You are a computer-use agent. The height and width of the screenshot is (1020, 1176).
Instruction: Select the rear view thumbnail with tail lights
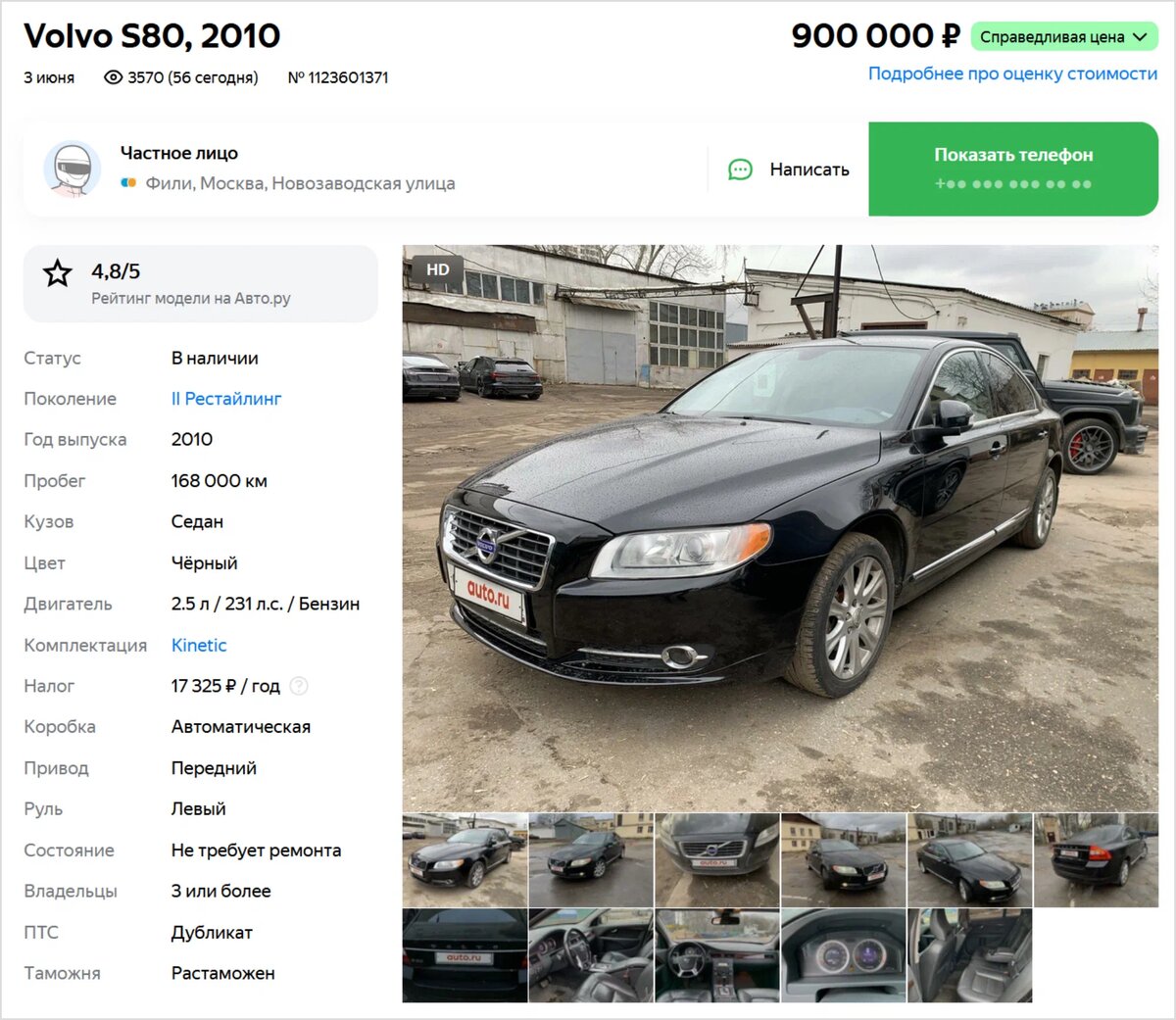(x=1097, y=859)
